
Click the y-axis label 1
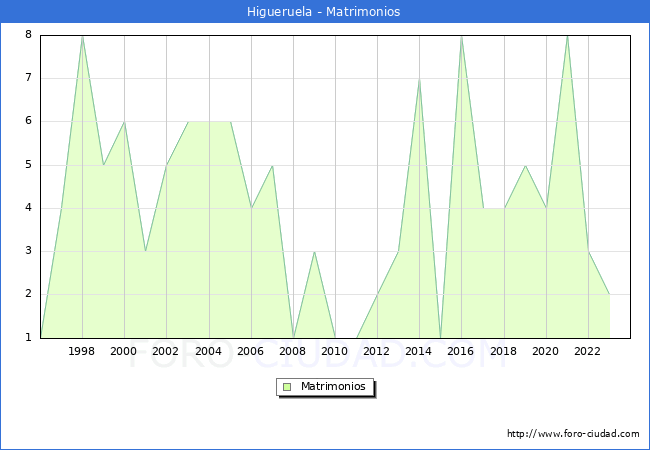(x=28, y=337)
